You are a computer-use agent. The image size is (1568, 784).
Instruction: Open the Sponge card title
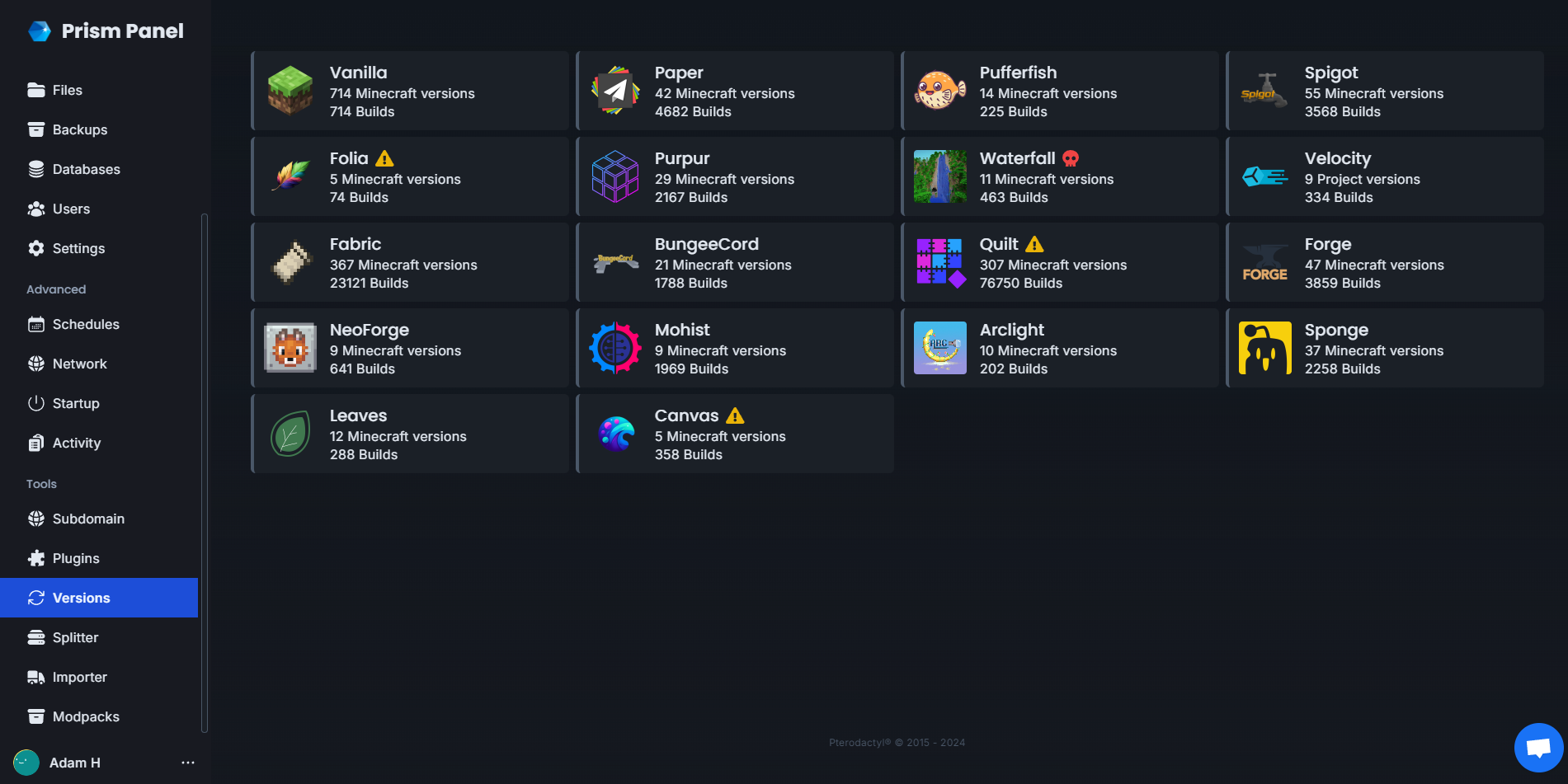click(1336, 330)
